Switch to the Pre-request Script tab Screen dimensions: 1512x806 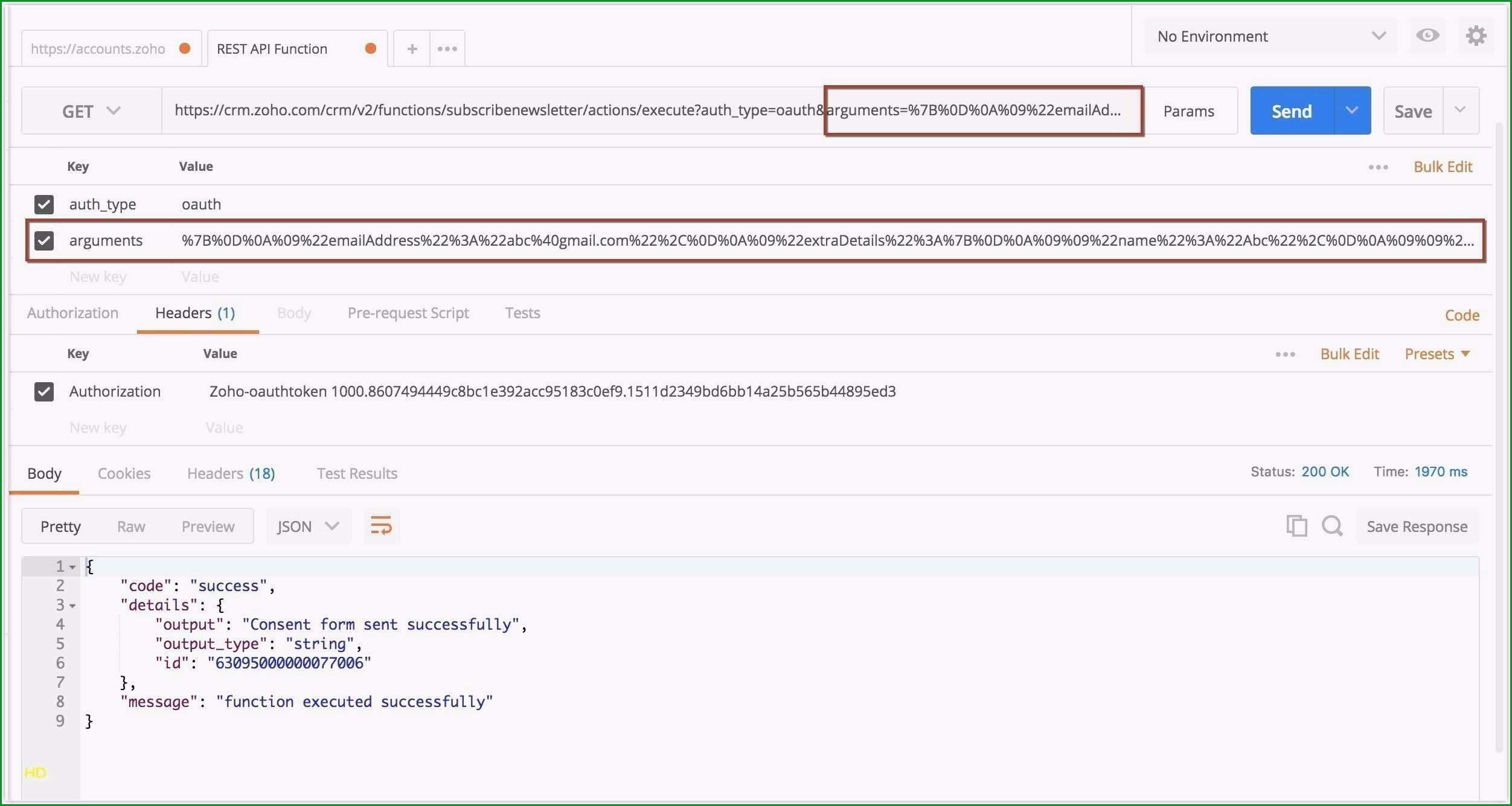pyautogui.click(x=407, y=312)
